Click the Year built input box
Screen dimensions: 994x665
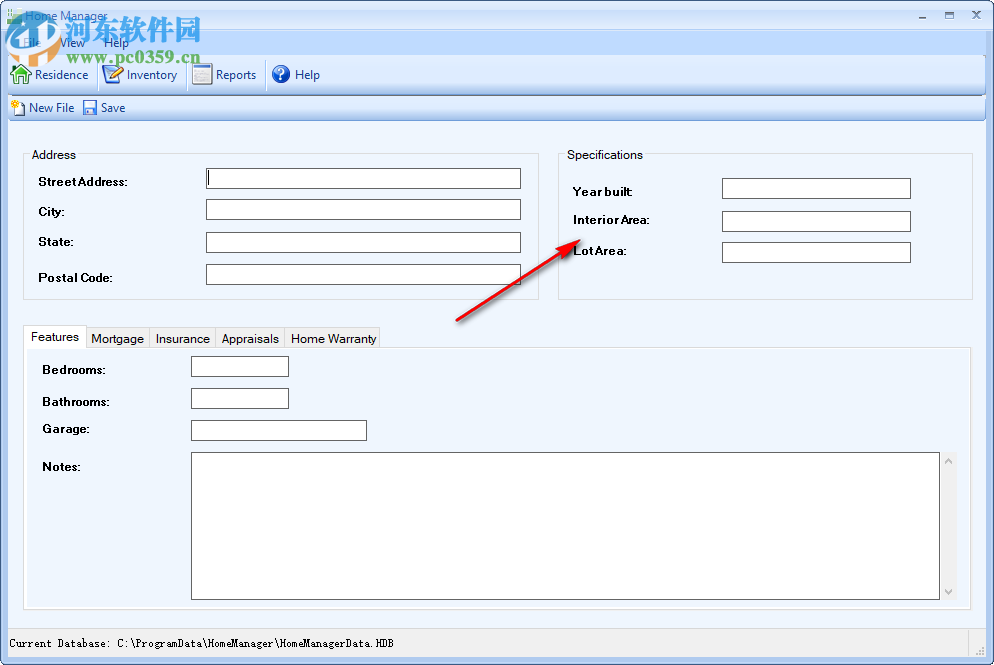[x=815, y=188]
